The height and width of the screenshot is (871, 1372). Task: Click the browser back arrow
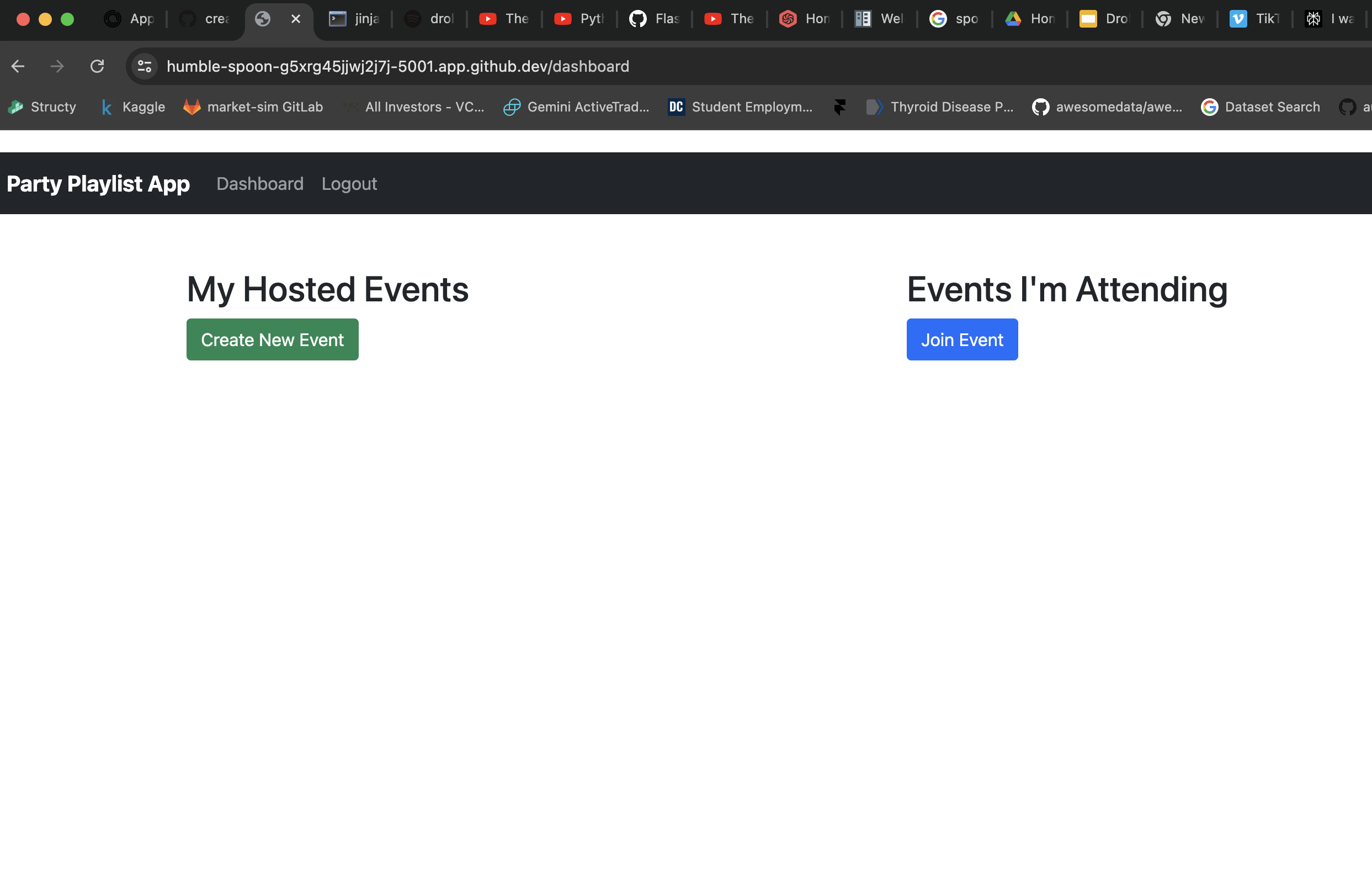(x=18, y=67)
